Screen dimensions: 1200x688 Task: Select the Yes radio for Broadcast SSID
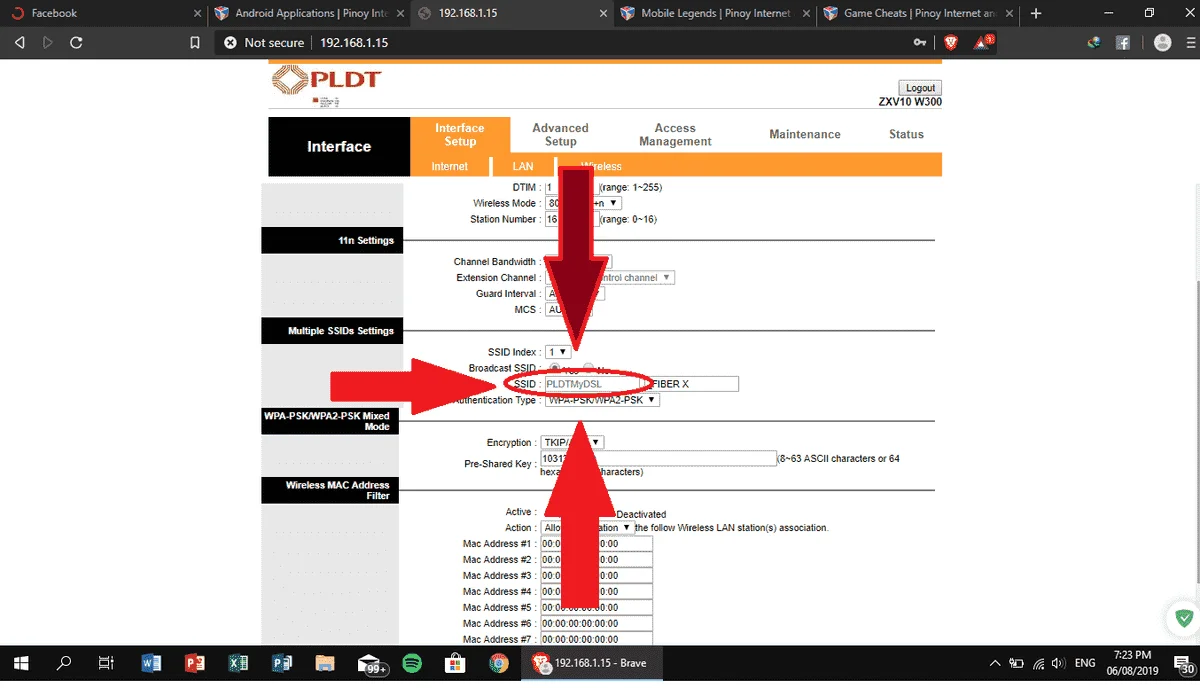coord(555,368)
